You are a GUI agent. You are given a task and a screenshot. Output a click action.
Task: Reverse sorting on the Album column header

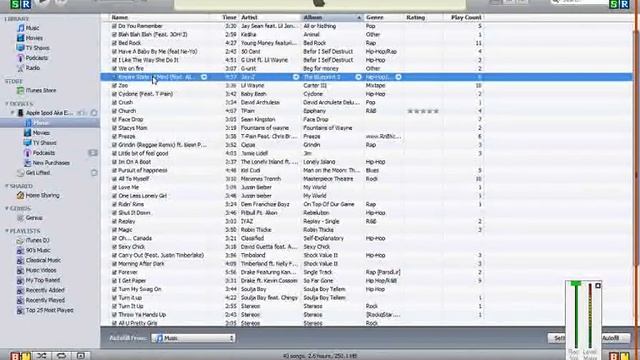coord(332,18)
